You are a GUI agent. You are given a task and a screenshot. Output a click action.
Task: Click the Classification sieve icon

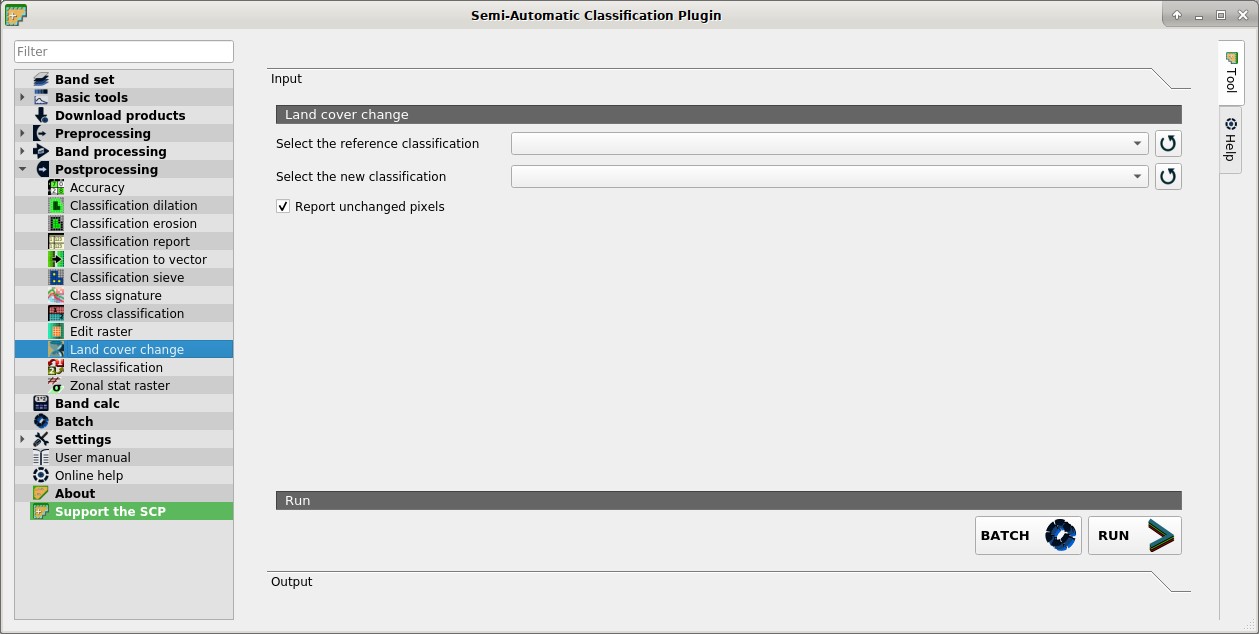[x=56, y=277]
